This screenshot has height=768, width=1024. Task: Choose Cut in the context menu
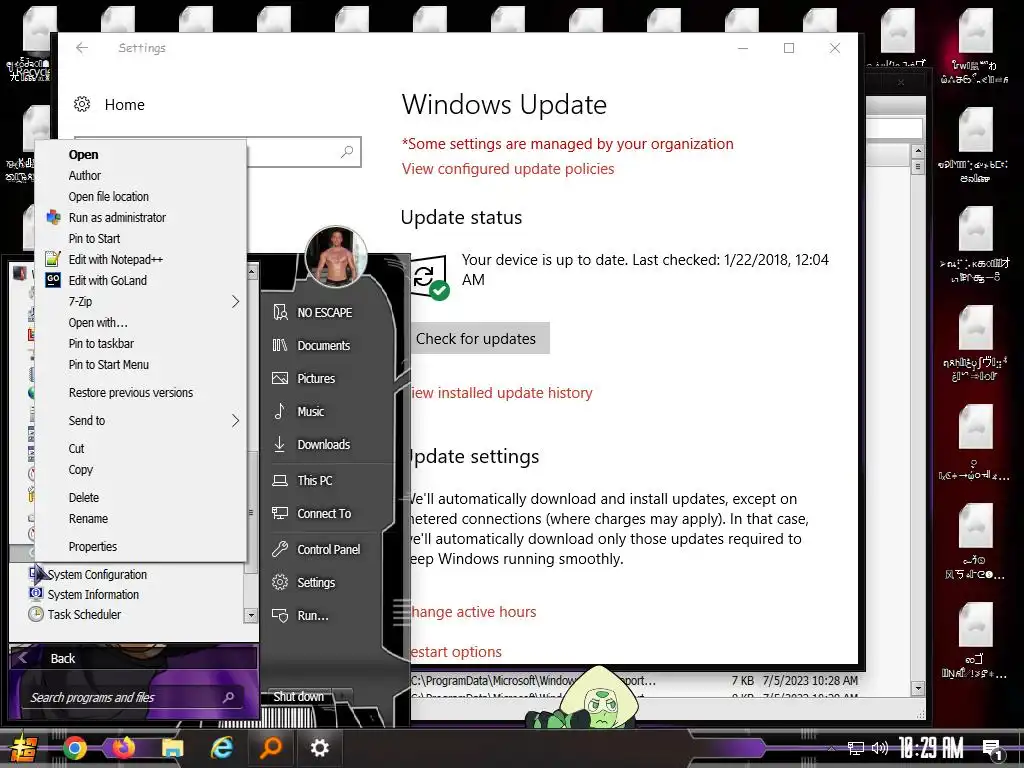coord(140,449)
